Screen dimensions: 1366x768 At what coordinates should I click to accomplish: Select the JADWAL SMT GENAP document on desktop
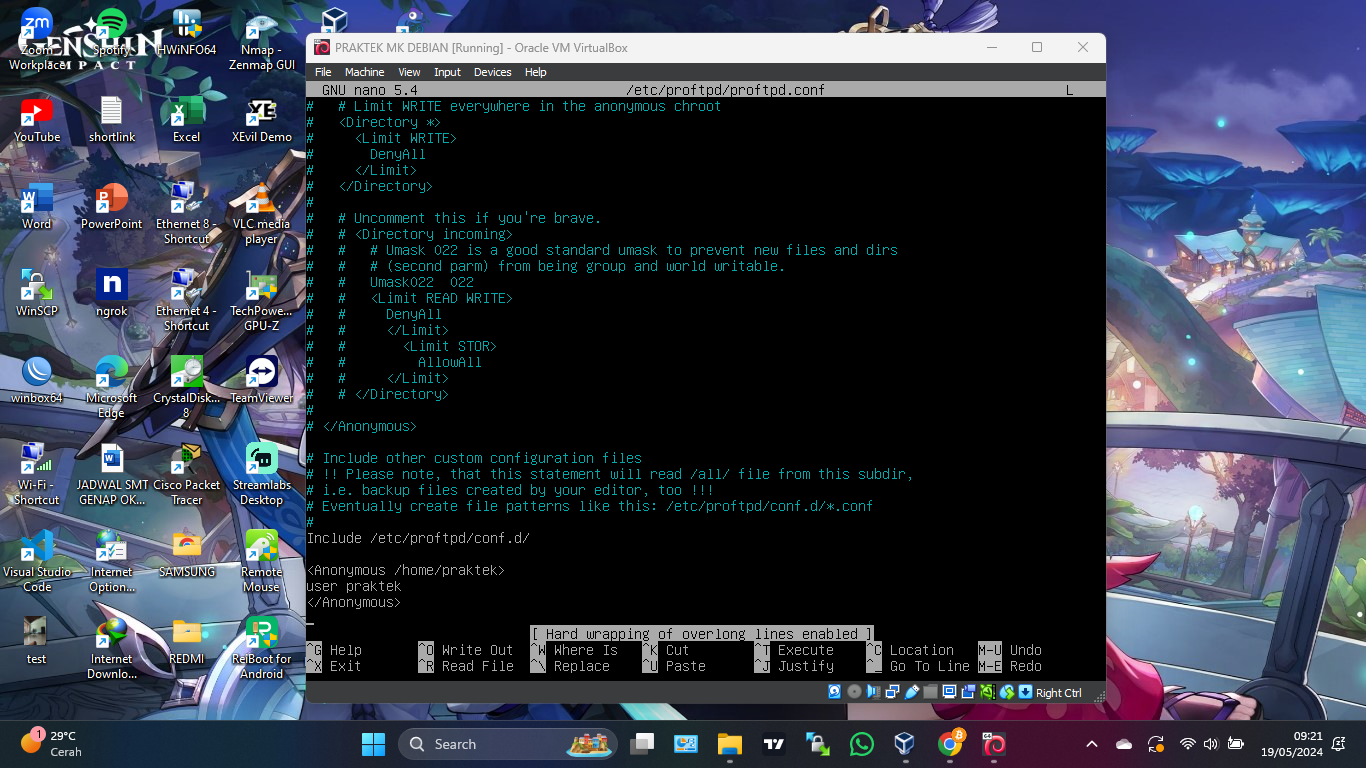coord(112,474)
